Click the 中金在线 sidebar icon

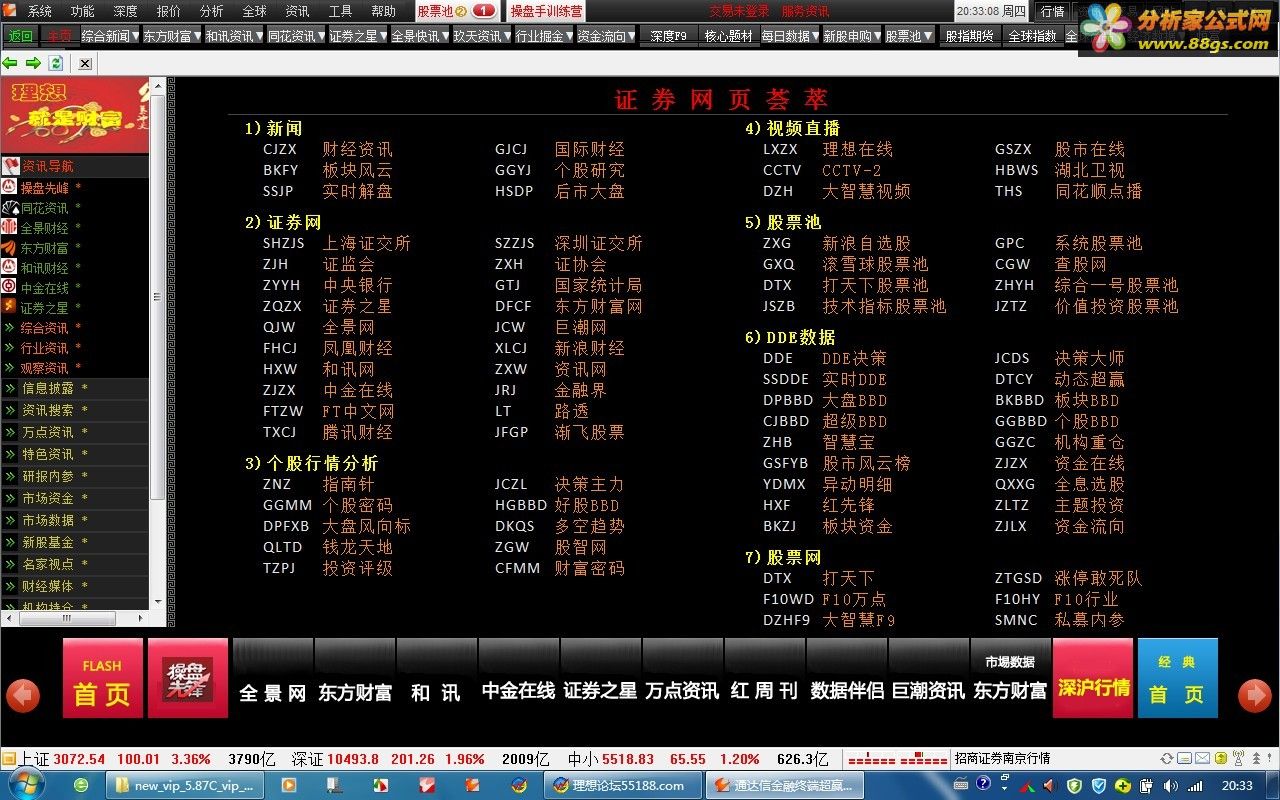(10, 287)
